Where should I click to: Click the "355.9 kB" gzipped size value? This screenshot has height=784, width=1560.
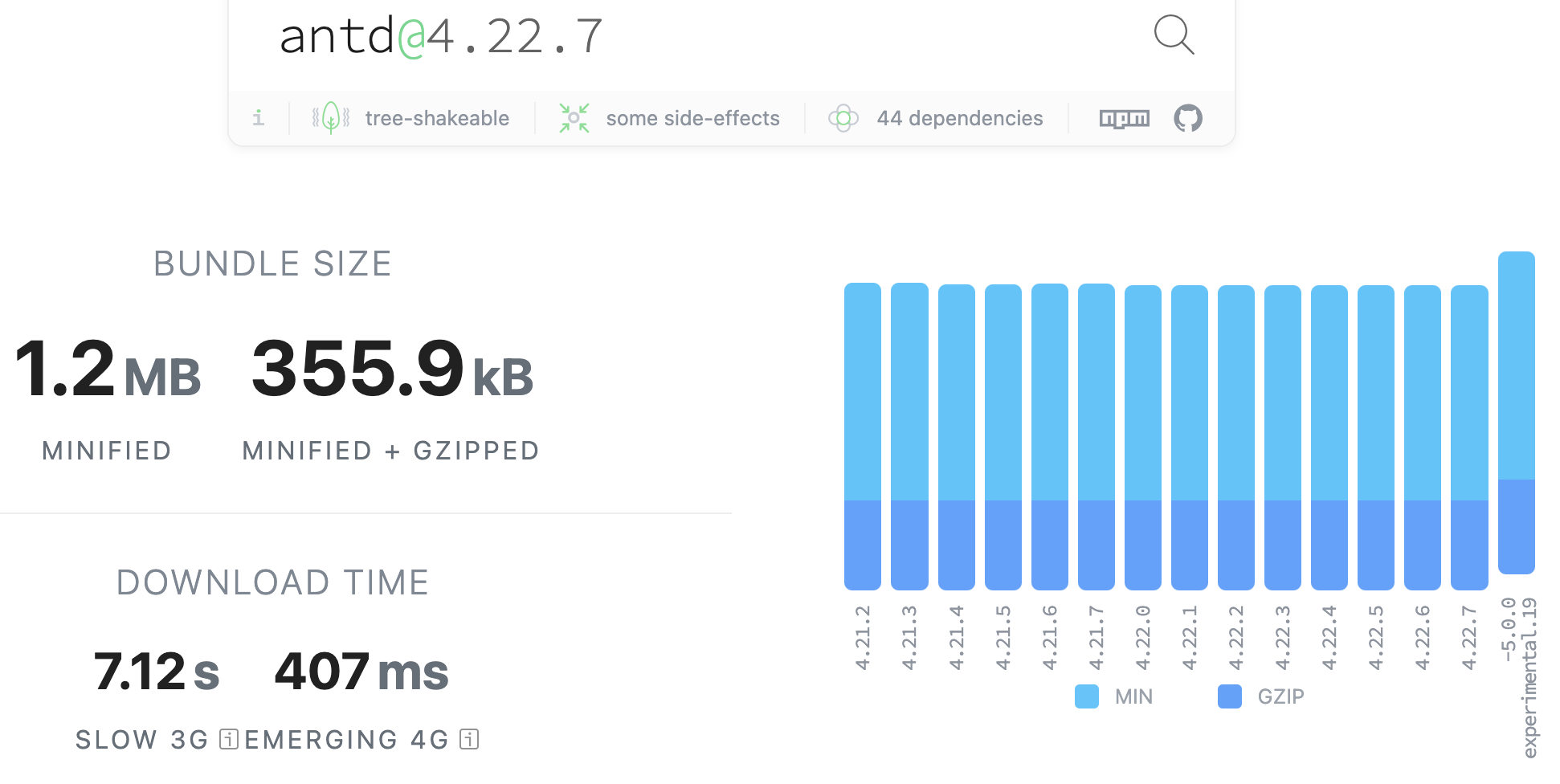coord(392,369)
